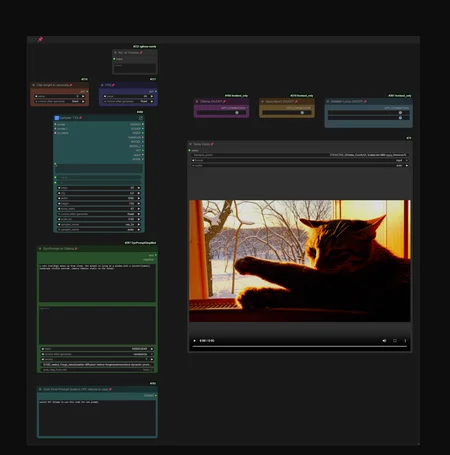
Task: Click the pink pin icon at group's top-left corner
Action: [40, 39]
